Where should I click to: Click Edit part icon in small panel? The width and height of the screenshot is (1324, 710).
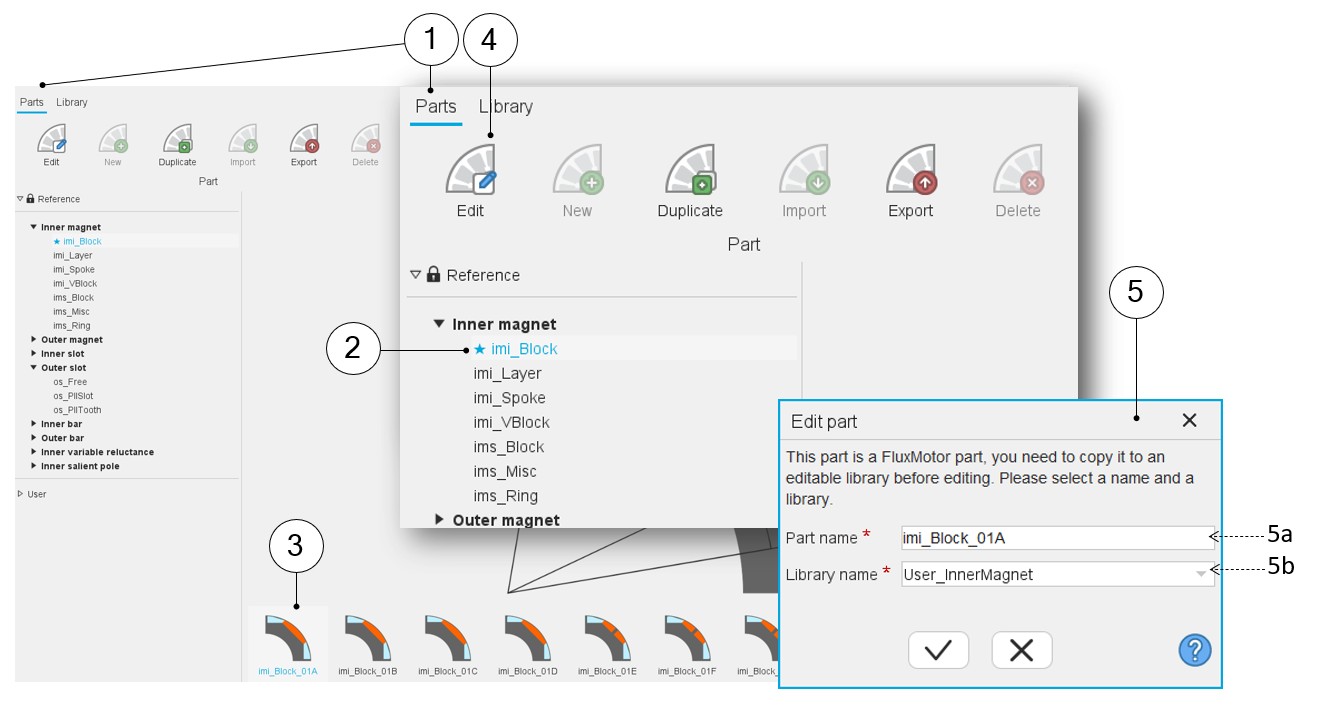tap(52, 139)
